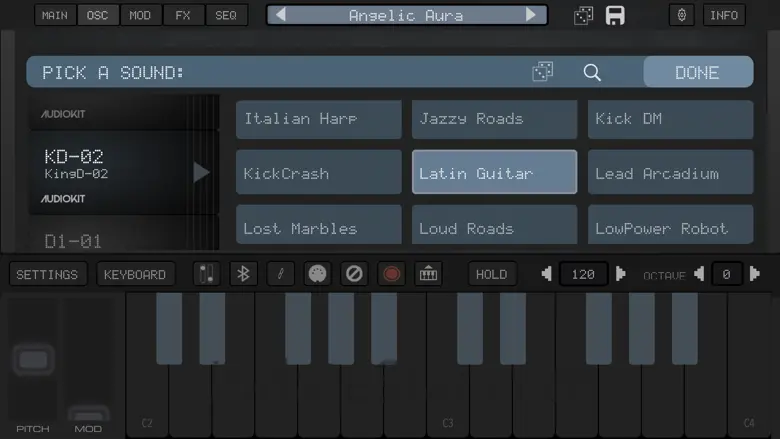Select the Italian Harp sound
The width and height of the screenshot is (780, 439).
[x=319, y=119]
